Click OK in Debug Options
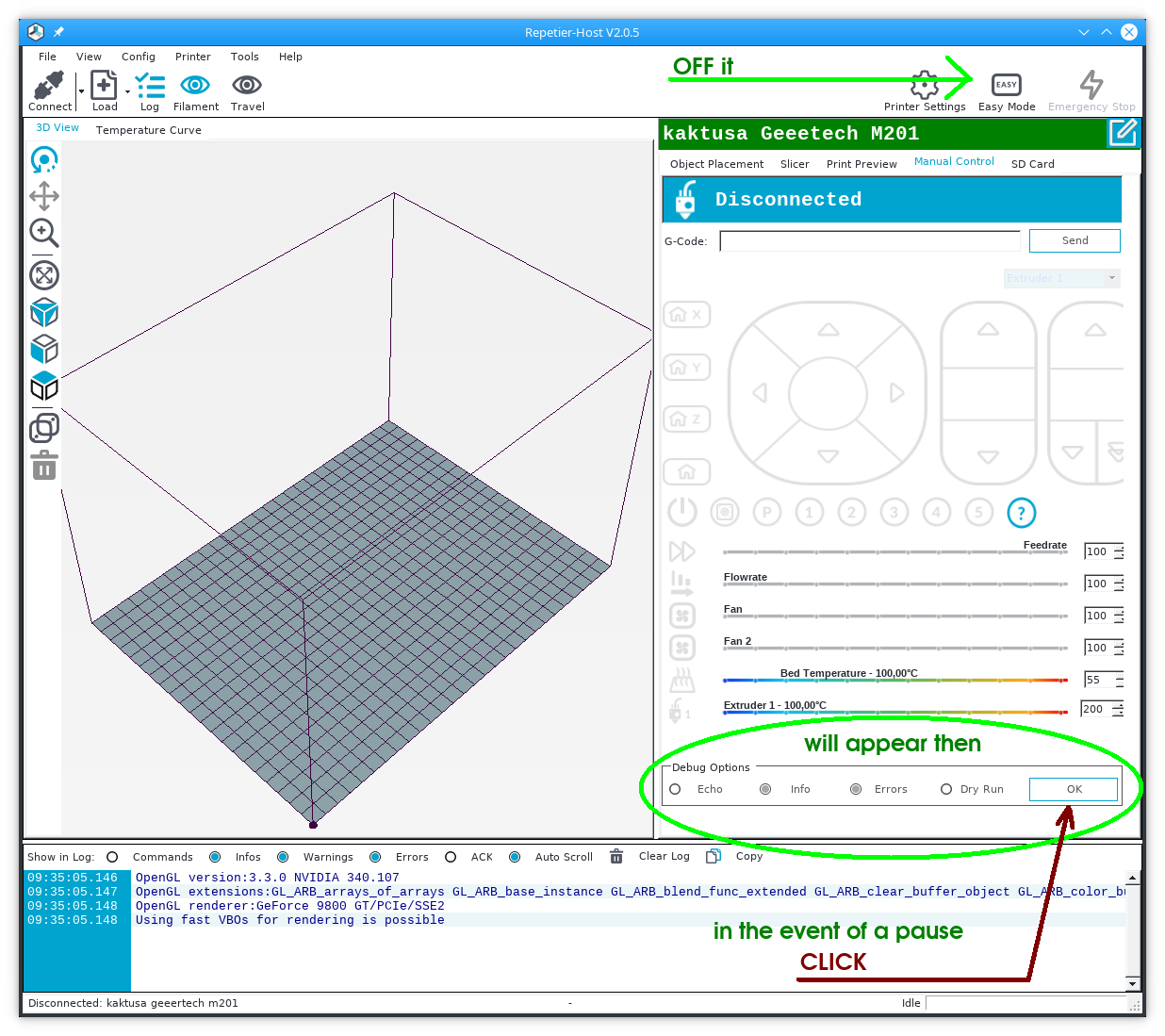The height and width of the screenshot is (1036, 1165). [1074, 789]
